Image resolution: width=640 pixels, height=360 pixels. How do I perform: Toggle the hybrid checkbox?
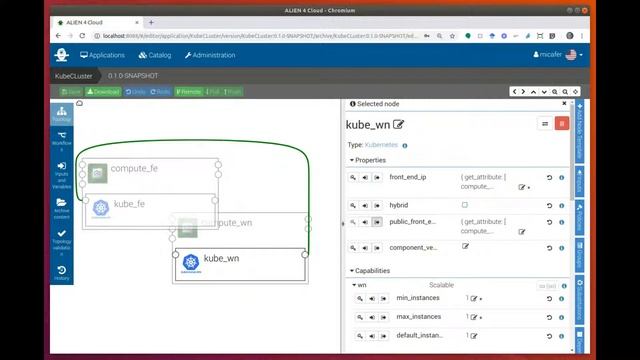point(464,205)
